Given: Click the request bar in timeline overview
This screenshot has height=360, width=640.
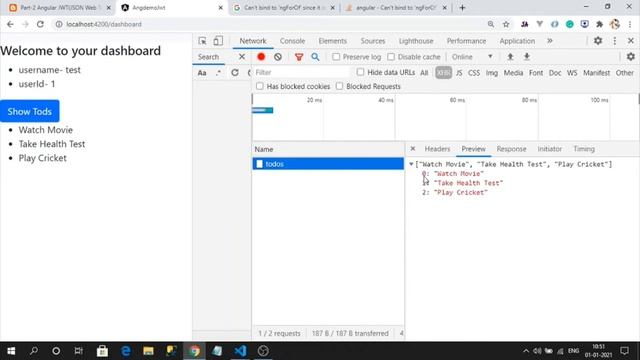Looking at the screenshot, I should point(262,110).
